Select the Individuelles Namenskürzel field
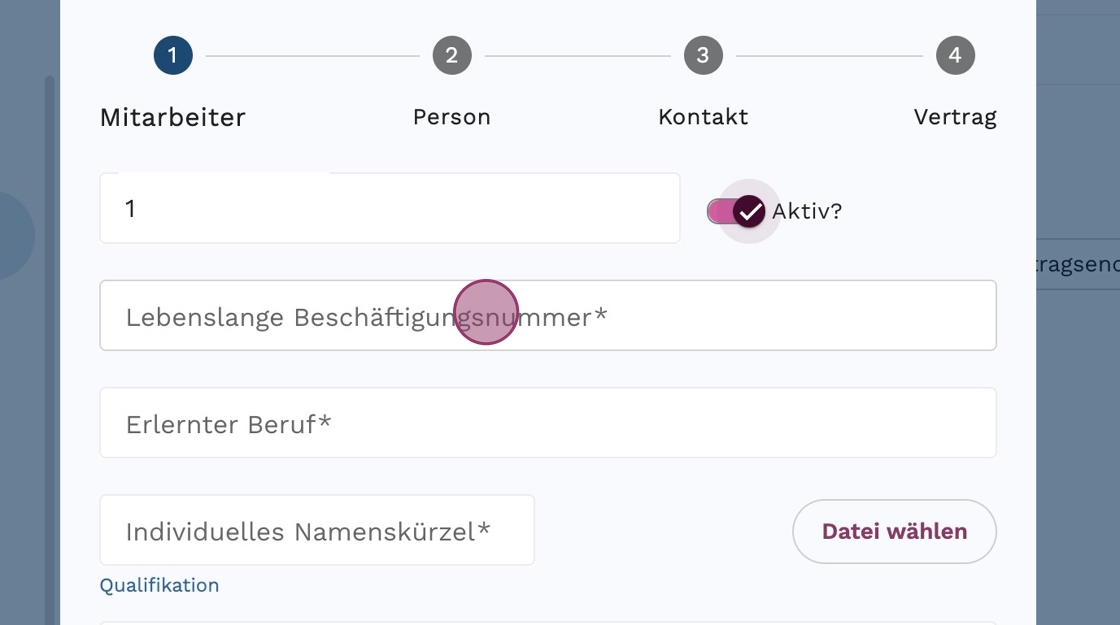Screen dimensions: 1120x625 tap(316, 530)
